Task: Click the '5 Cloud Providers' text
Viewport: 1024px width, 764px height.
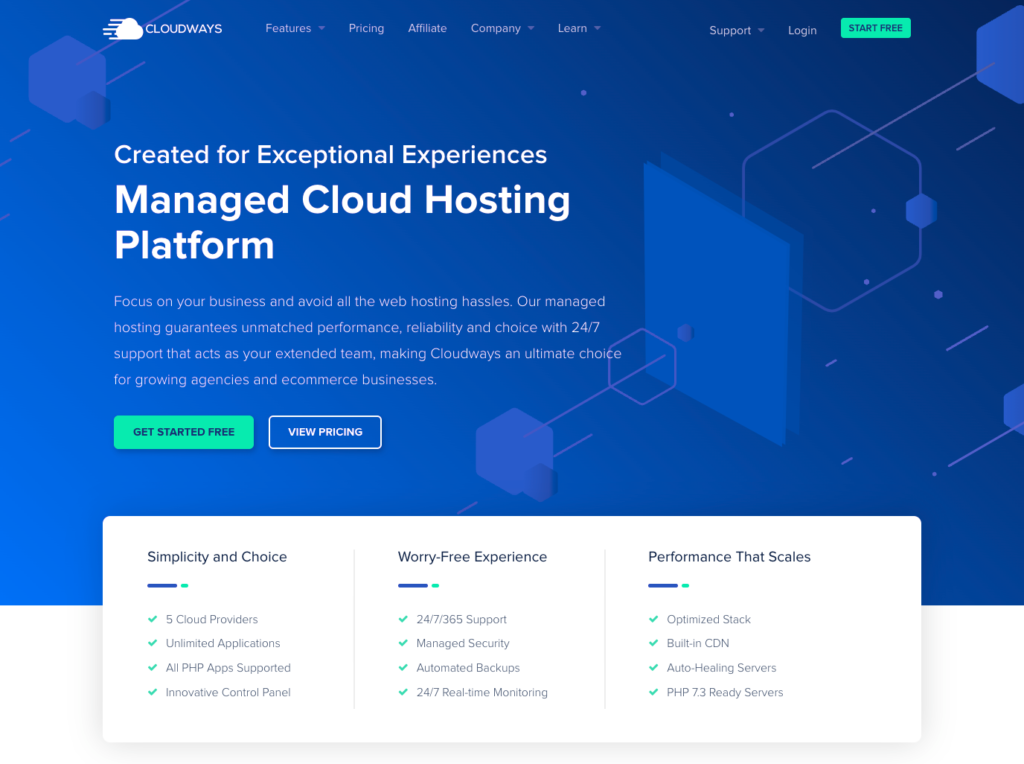Action: tap(212, 619)
